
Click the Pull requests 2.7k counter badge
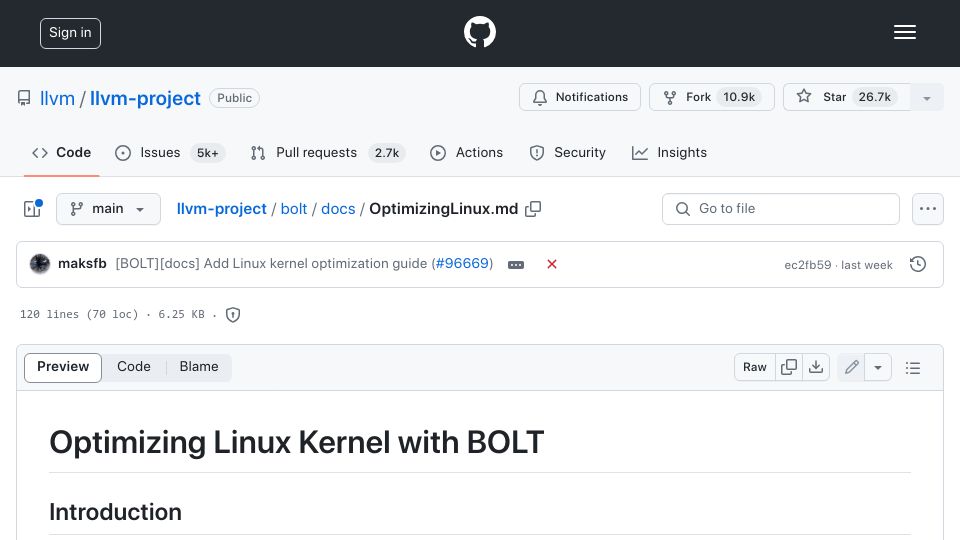tap(387, 153)
